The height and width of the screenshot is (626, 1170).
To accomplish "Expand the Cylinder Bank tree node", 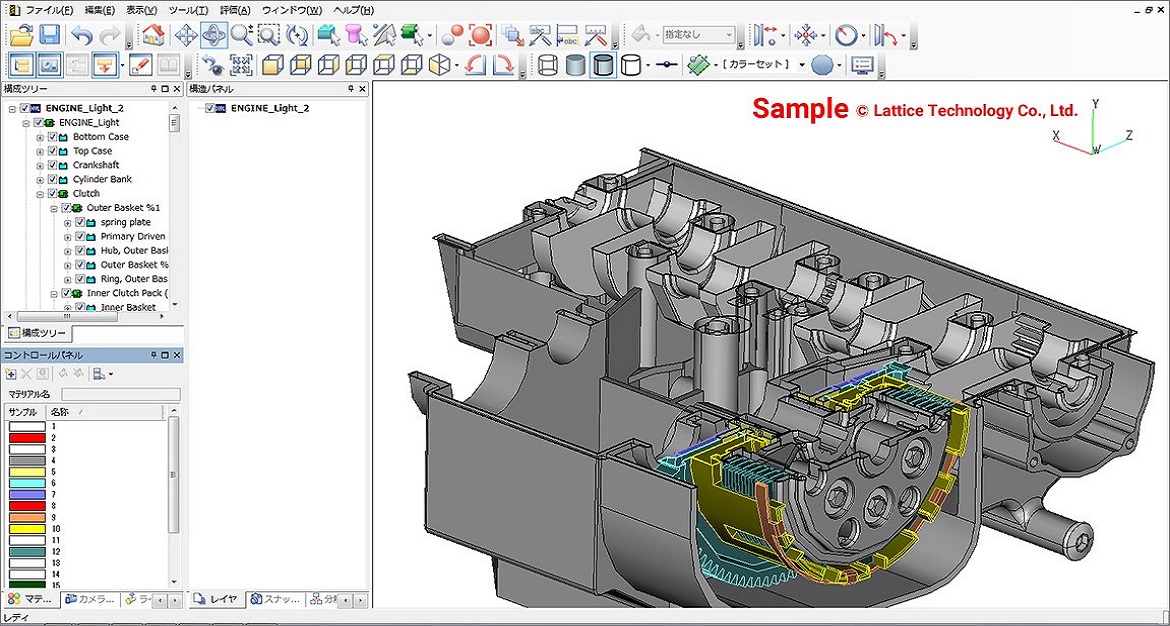I will point(40,180).
